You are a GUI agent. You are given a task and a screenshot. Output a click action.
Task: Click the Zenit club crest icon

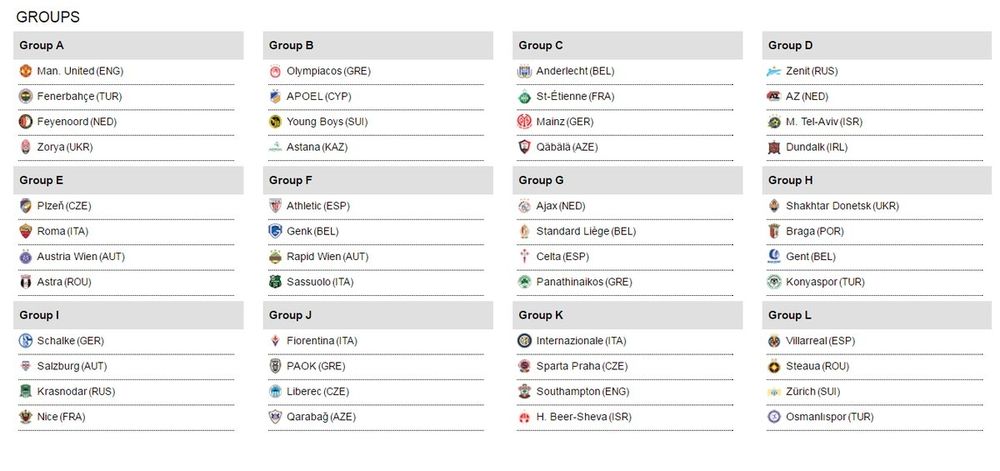774,71
